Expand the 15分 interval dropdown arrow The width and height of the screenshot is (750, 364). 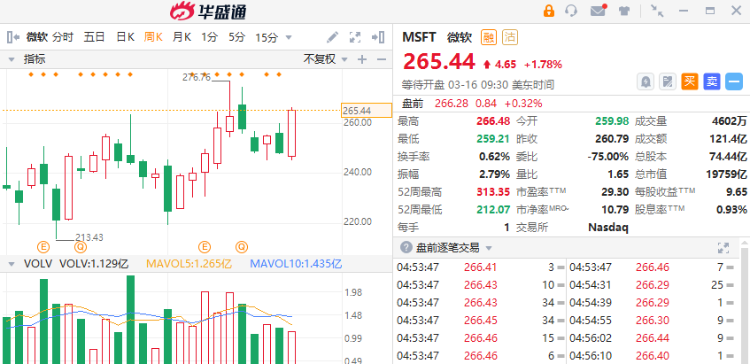coord(288,37)
